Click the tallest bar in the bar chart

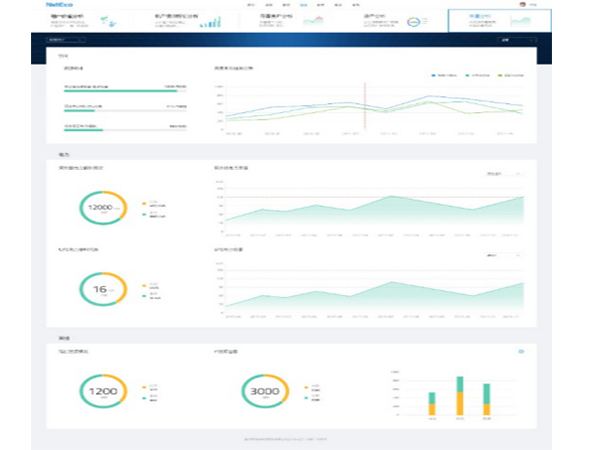coord(460,397)
